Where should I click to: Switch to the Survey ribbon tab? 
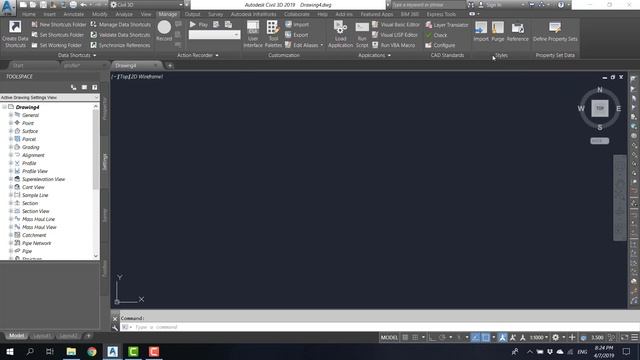coord(216,14)
